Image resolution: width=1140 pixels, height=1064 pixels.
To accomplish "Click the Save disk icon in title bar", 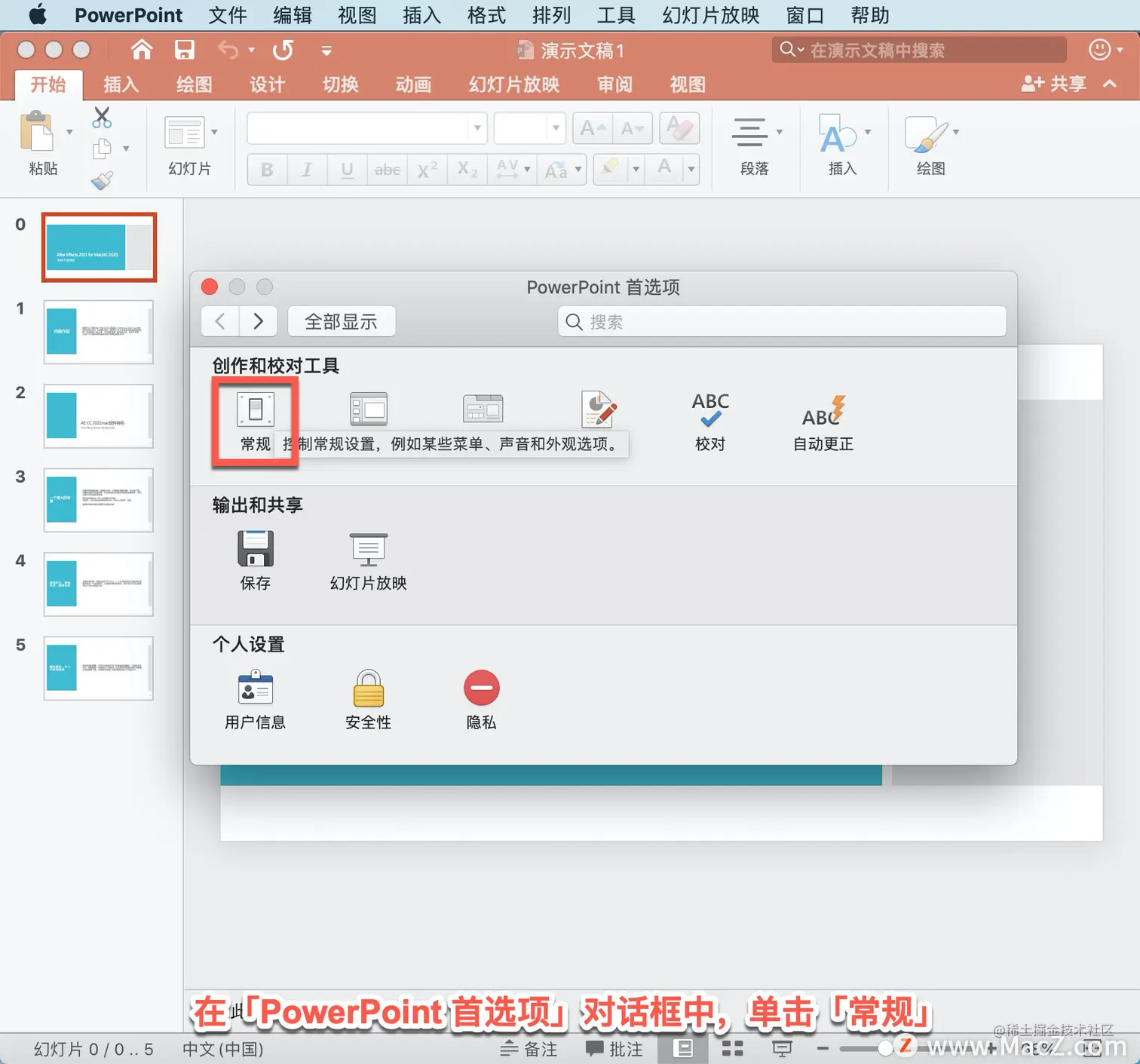I will coord(185,51).
